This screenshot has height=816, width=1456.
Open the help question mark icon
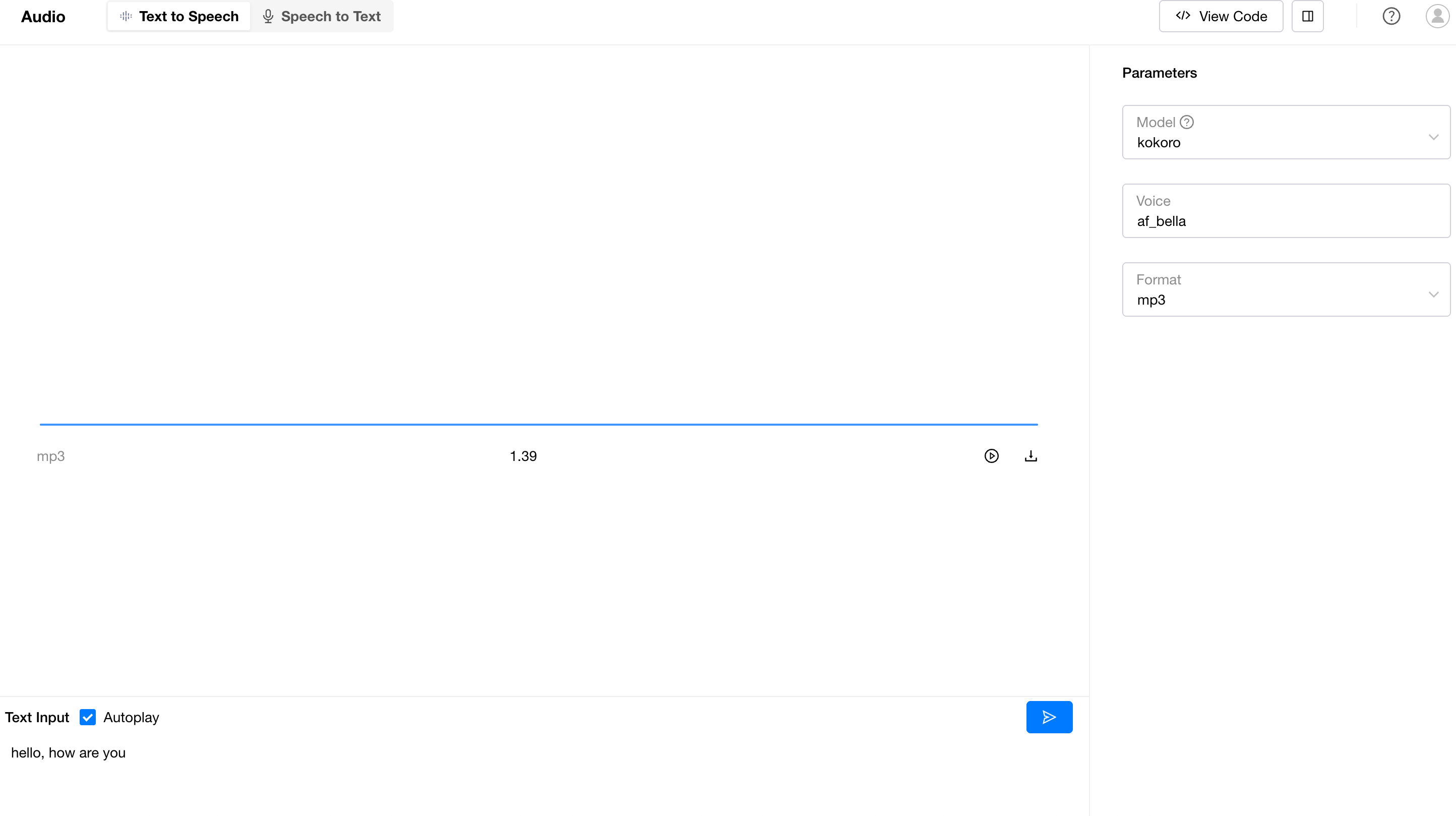coord(1391,17)
